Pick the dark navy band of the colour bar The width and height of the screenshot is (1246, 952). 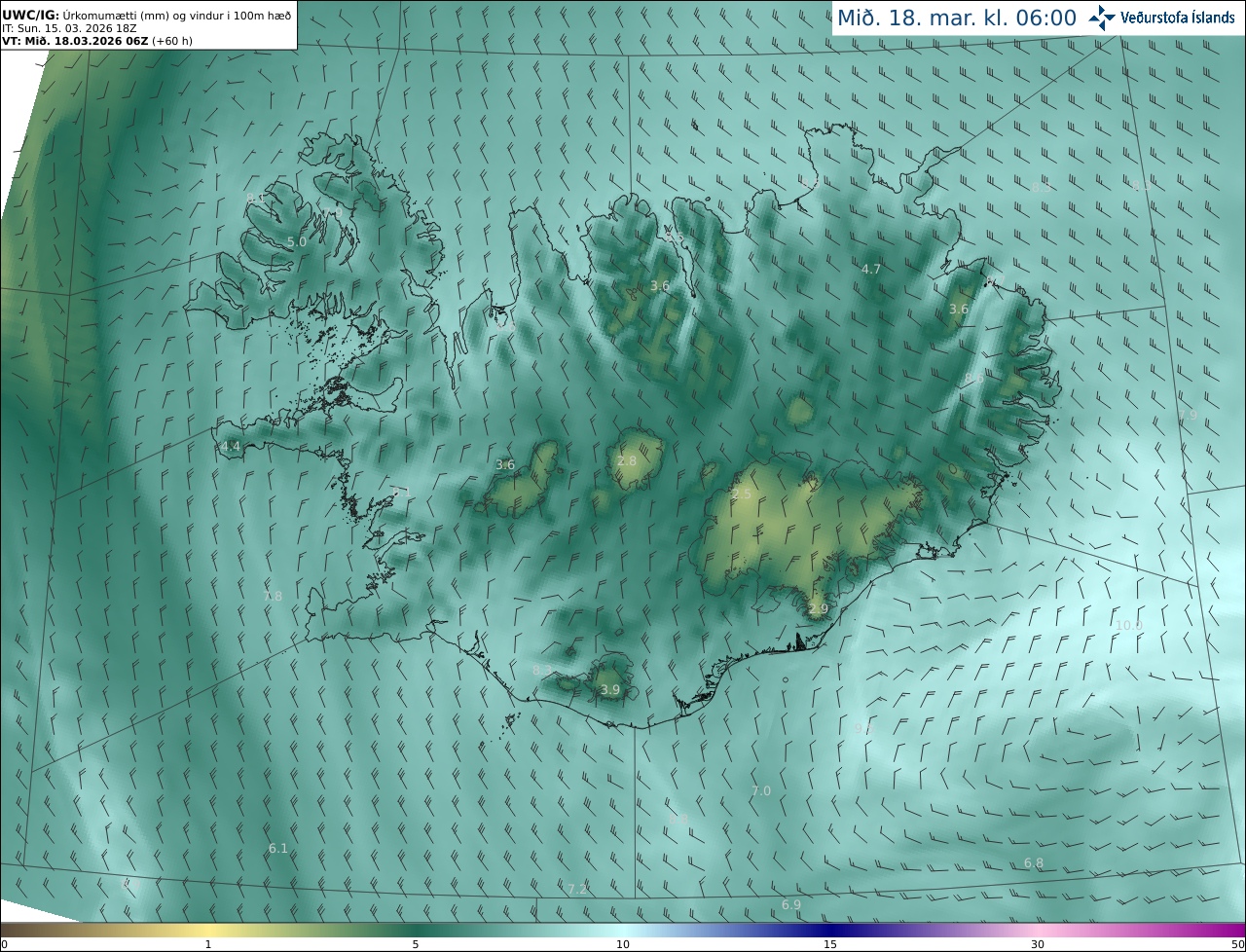coord(830,930)
